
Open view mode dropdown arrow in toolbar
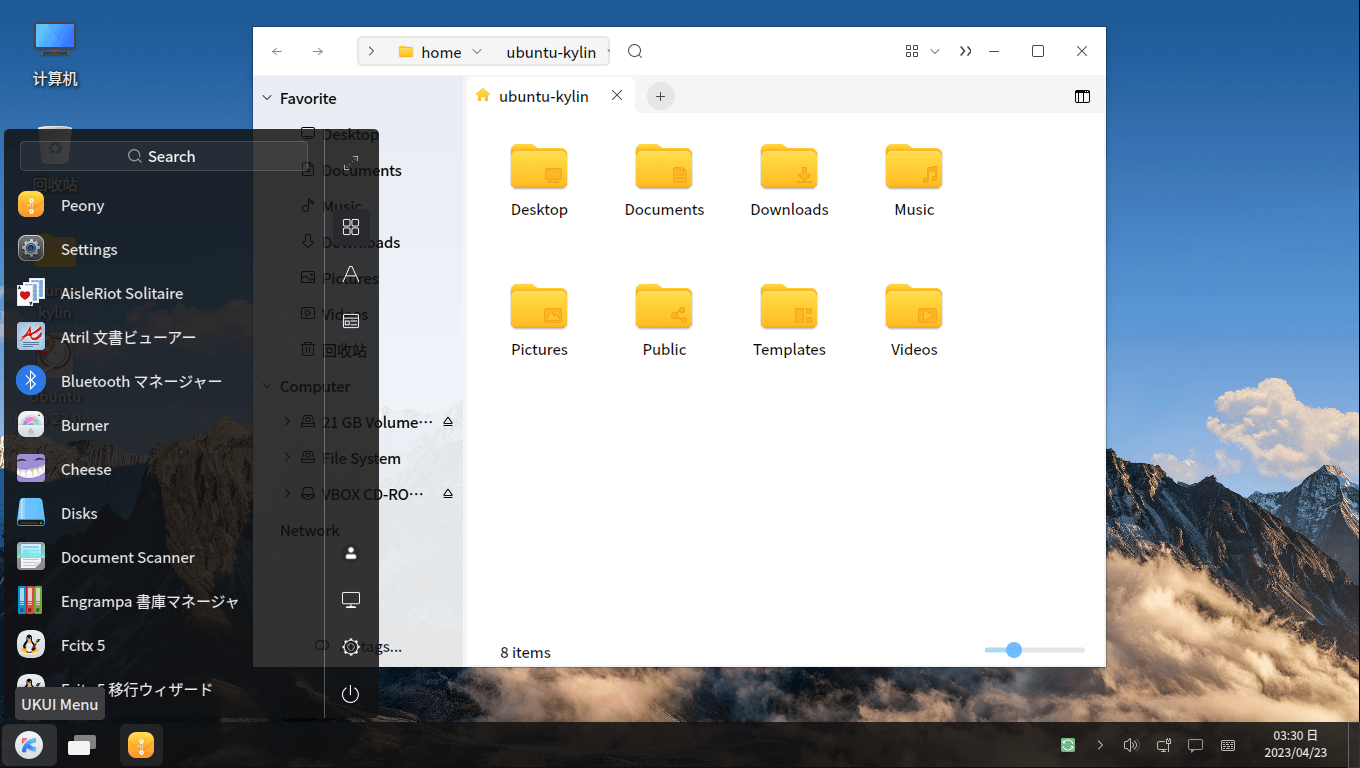coord(935,52)
